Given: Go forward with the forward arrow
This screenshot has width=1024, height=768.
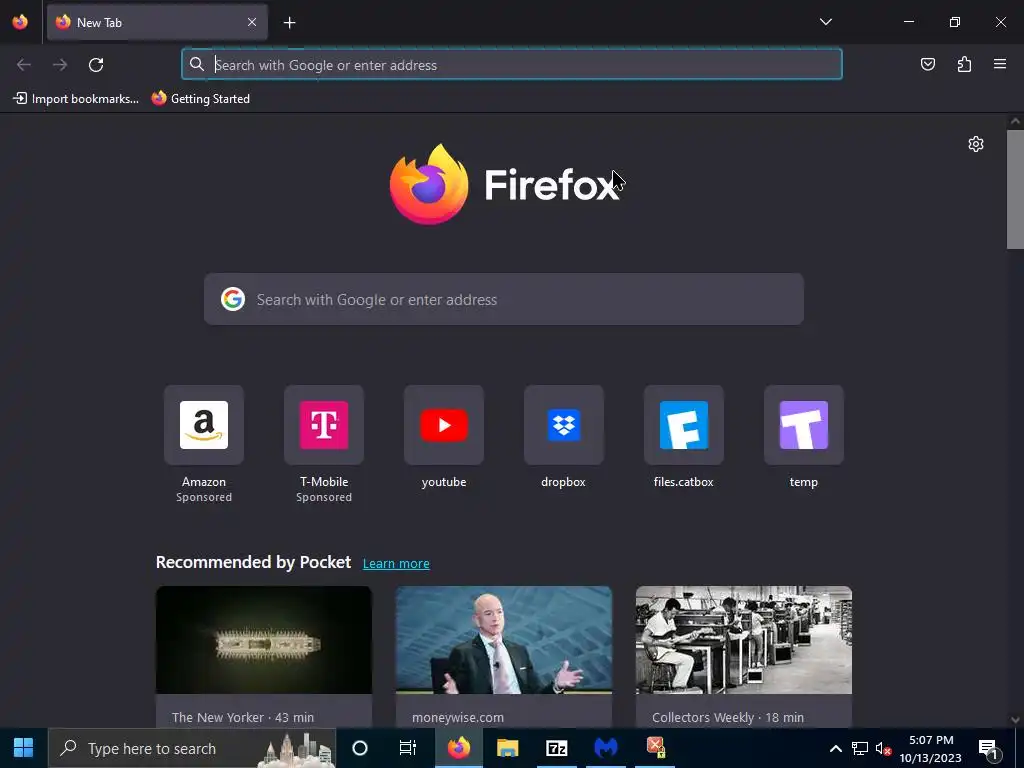Looking at the screenshot, I should tap(60, 65).
